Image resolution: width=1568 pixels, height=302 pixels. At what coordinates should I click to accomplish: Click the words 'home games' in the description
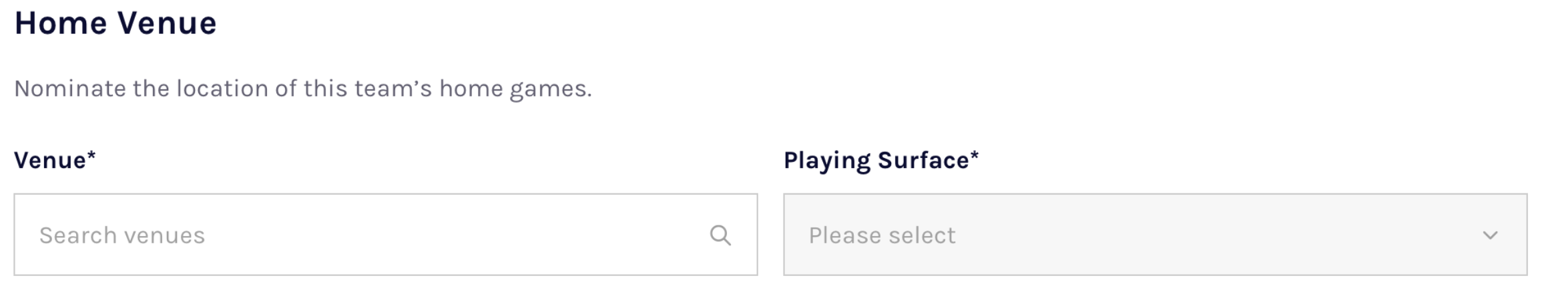(x=514, y=89)
